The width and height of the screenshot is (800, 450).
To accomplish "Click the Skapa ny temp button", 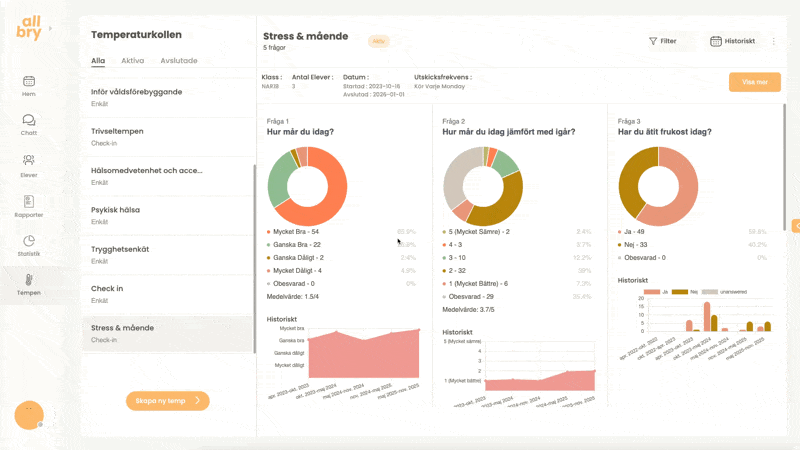I will (x=167, y=401).
